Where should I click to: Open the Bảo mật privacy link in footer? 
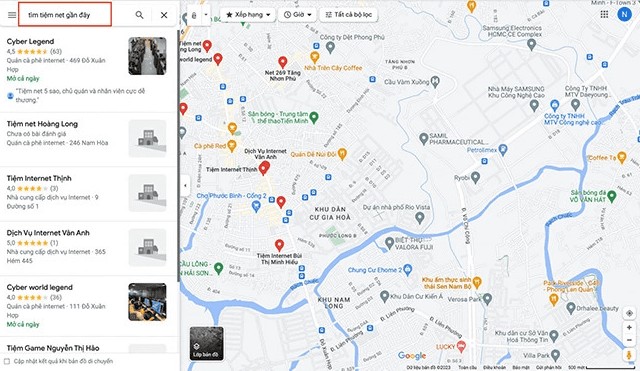point(521,367)
